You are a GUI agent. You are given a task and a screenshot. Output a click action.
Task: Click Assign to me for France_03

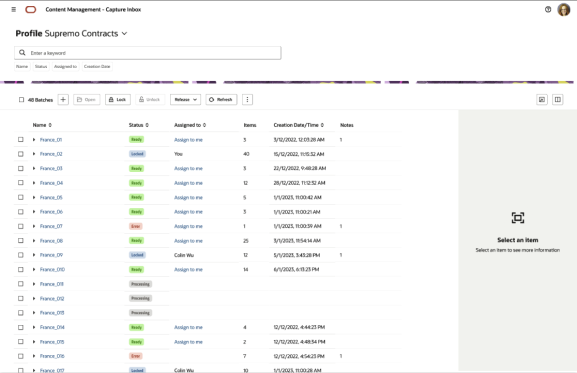click(x=188, y=168)
